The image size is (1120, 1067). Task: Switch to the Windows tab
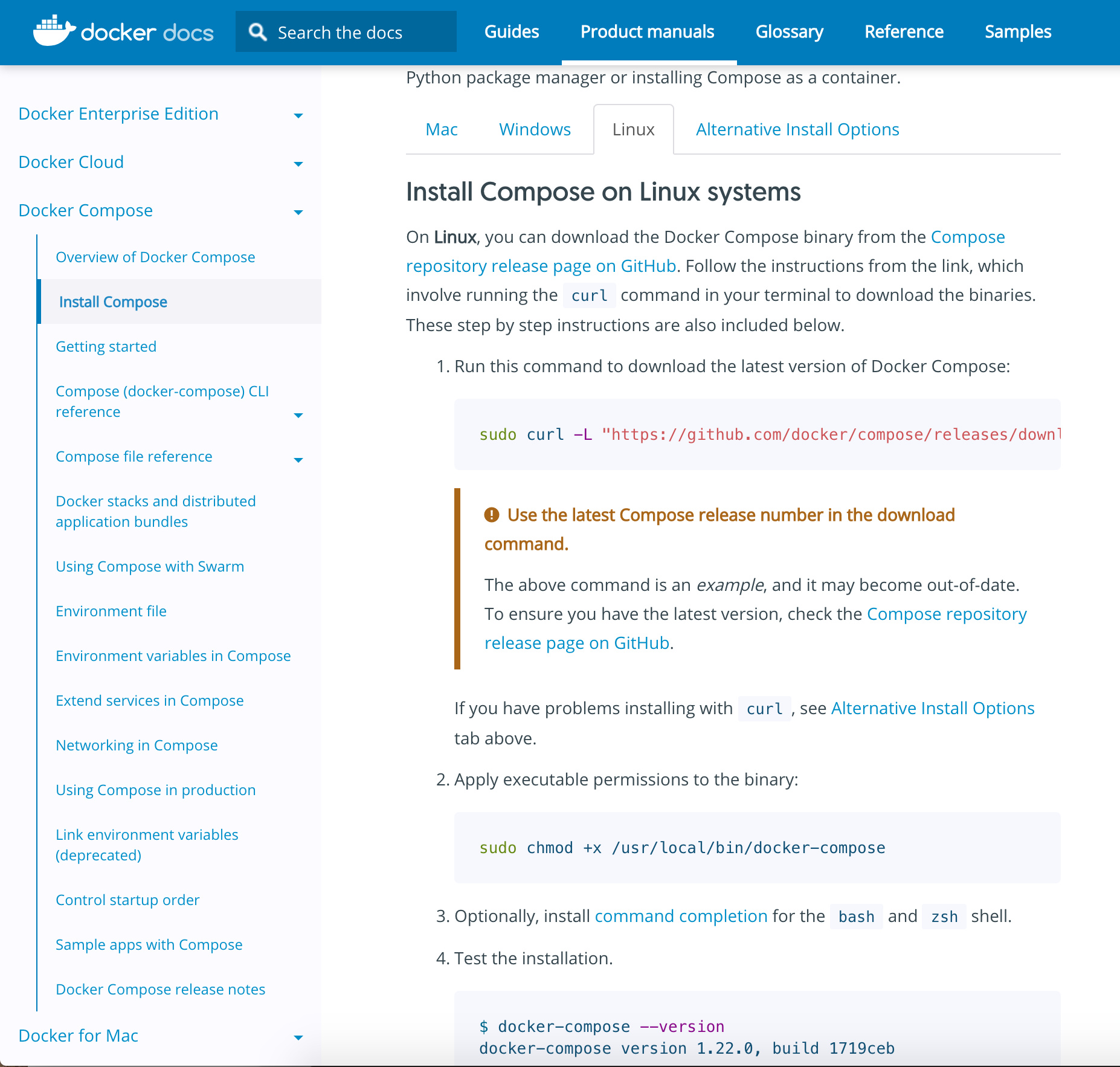click(535, 129)
